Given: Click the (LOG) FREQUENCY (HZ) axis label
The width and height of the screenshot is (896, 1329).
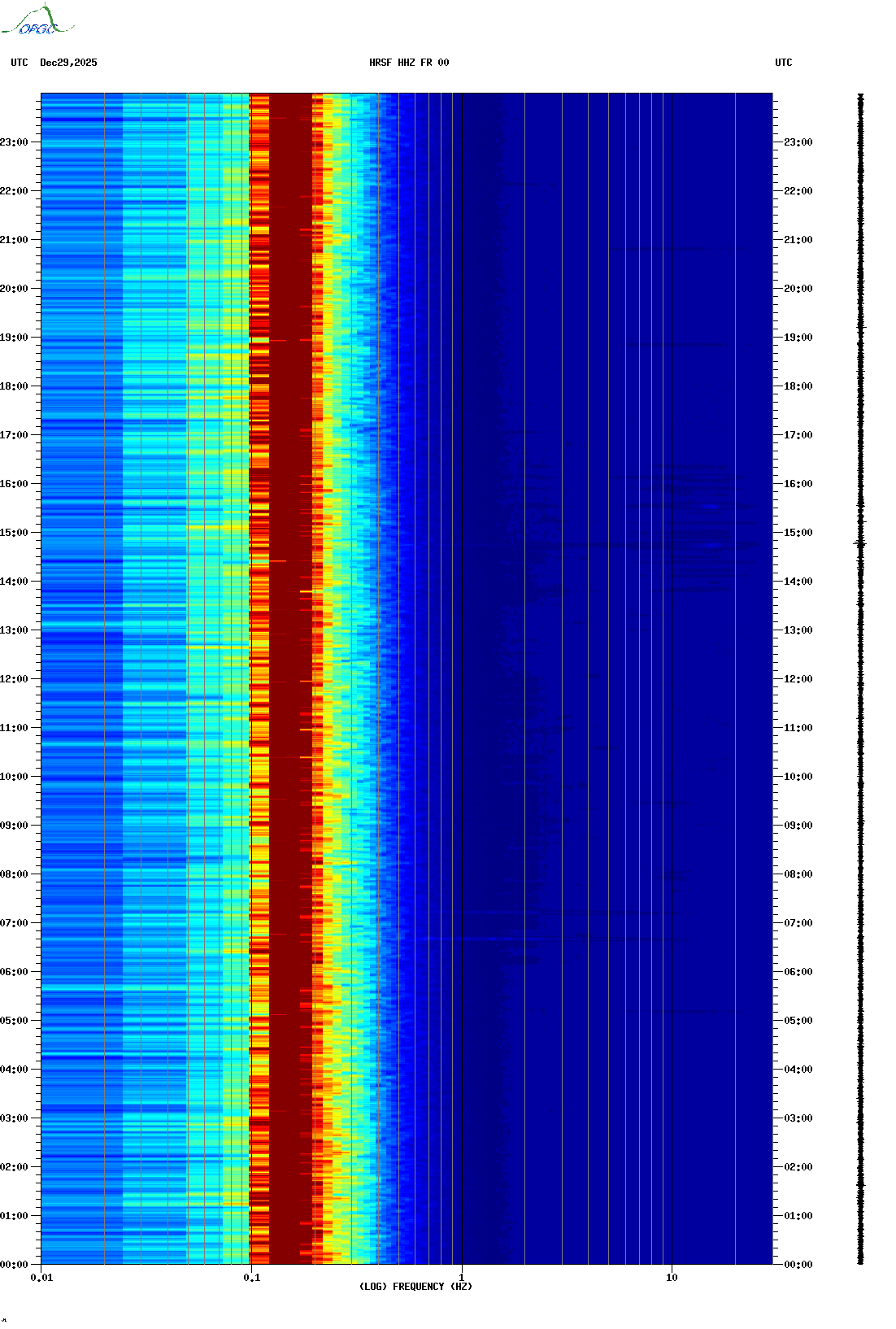Looking at the screenshot, I should 415,1286.
